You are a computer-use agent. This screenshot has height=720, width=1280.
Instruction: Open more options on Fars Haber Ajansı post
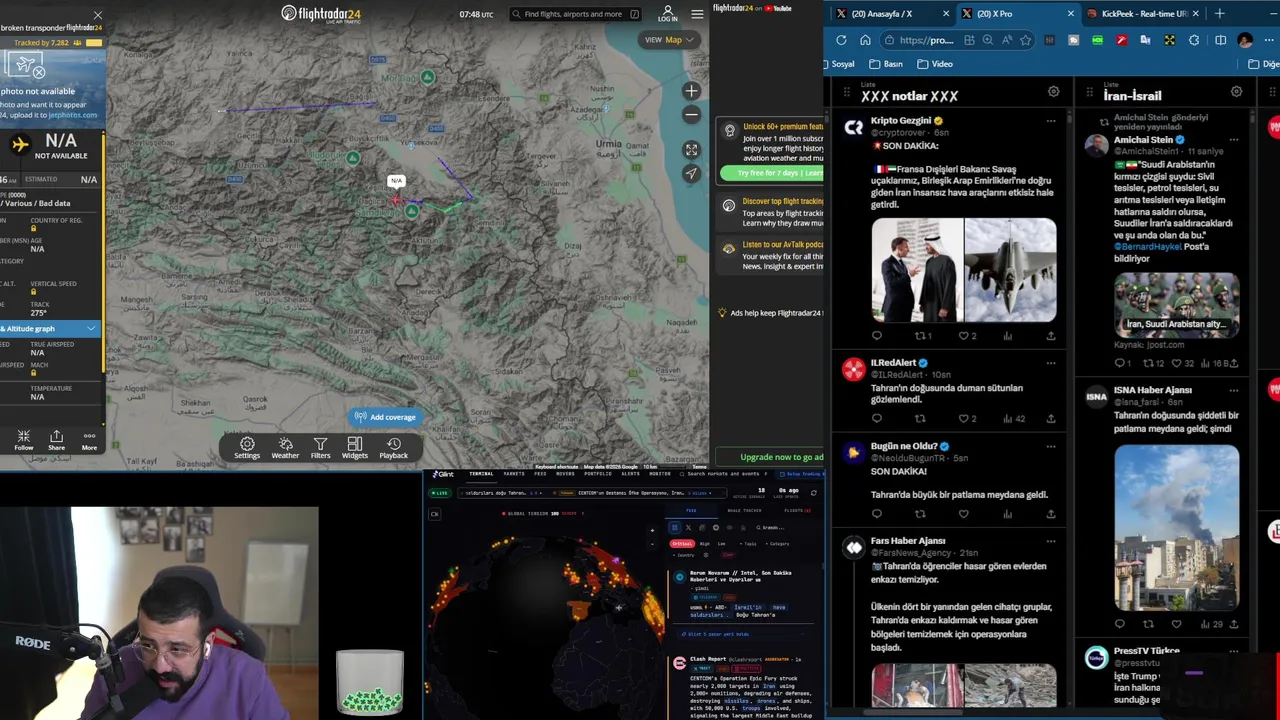coord(1050,541)
